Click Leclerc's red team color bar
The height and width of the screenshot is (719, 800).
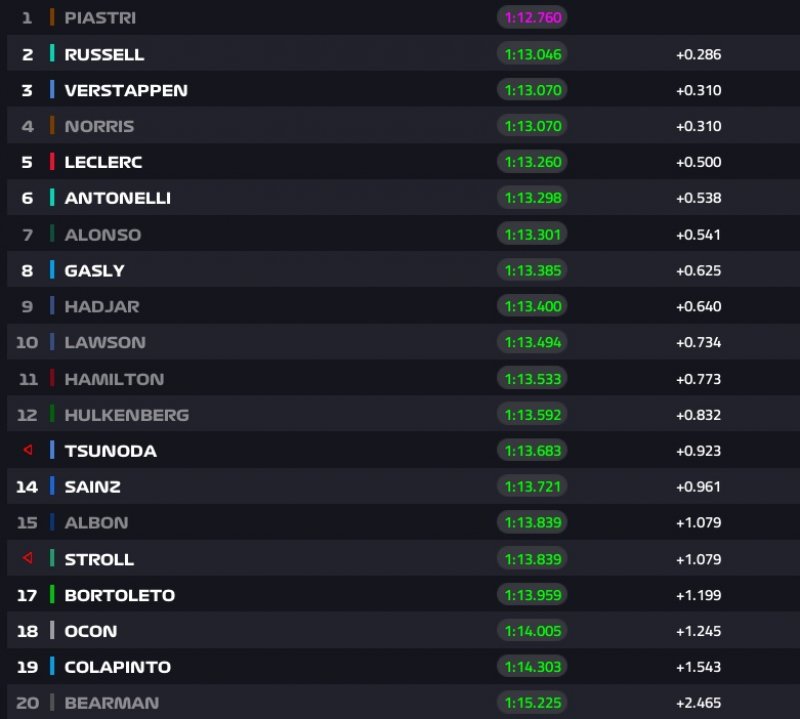point(52,162)
